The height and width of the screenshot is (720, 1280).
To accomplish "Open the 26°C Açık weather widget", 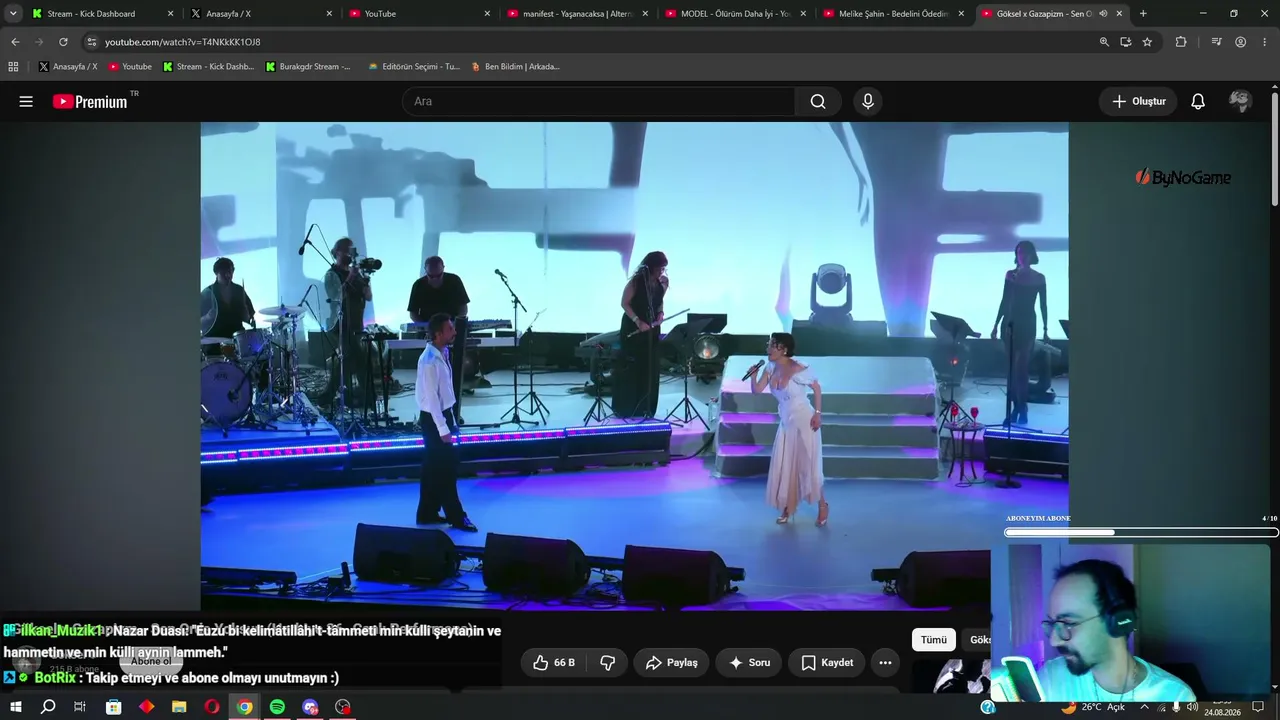I will tap(1094, 707).
